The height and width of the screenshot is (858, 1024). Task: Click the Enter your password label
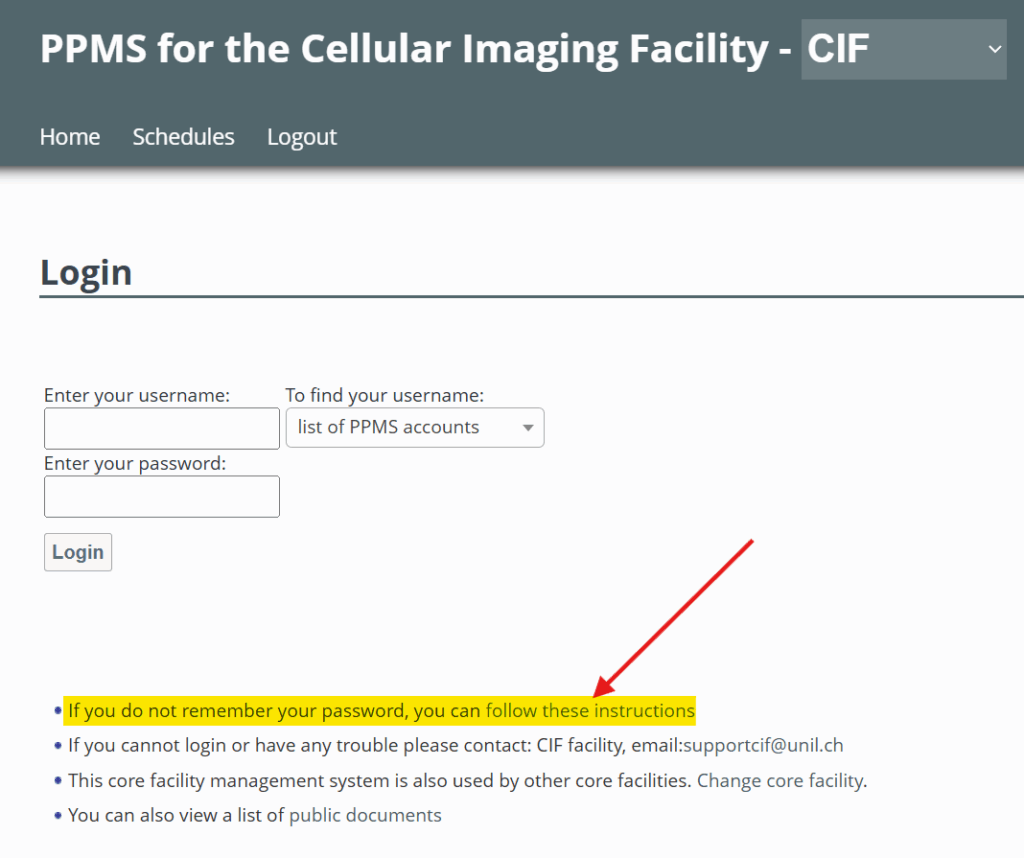(135, 464)
